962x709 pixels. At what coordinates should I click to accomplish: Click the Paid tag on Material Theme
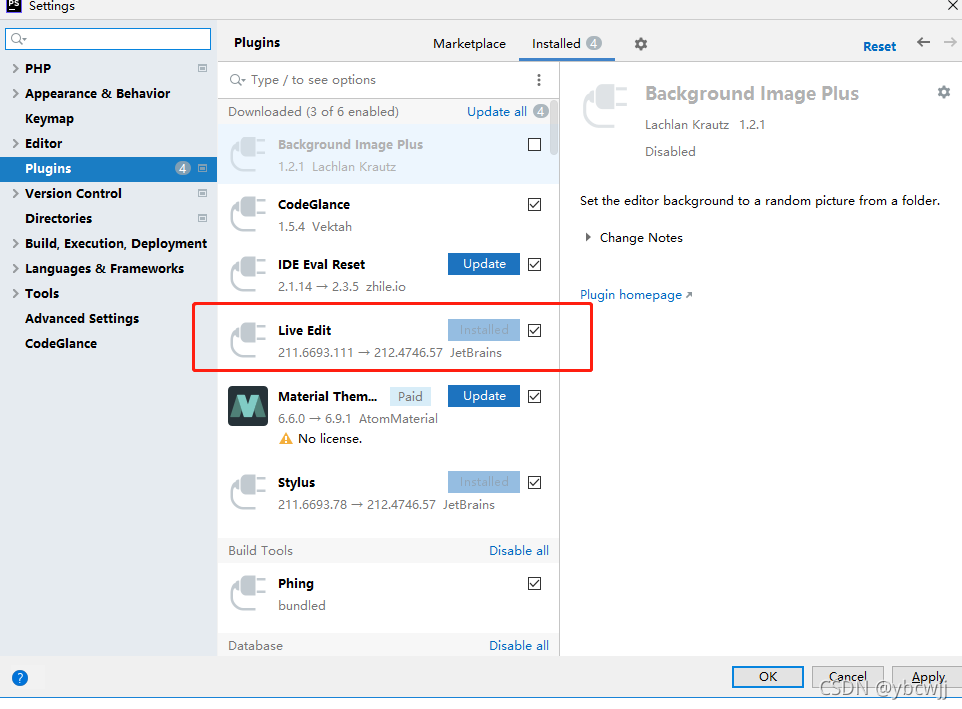pyautogui.click(x=410, y=396)
